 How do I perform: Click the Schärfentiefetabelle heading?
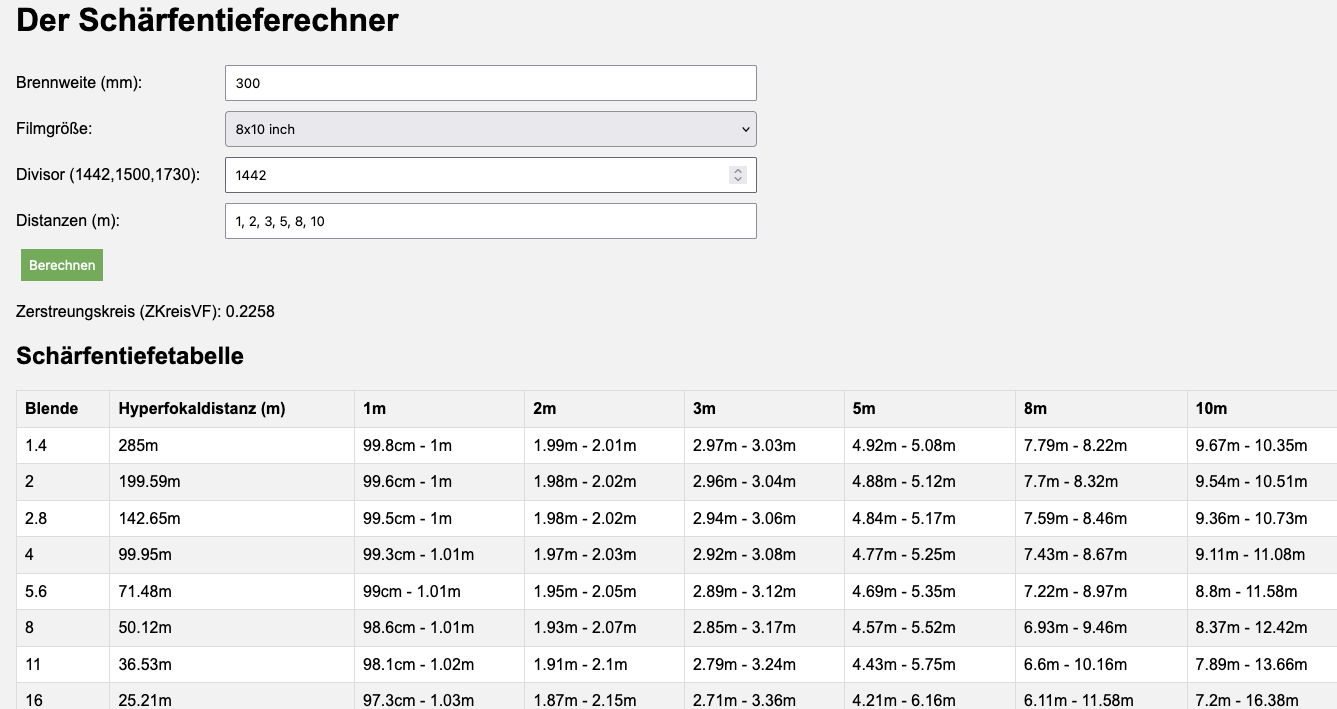point(130,355)
